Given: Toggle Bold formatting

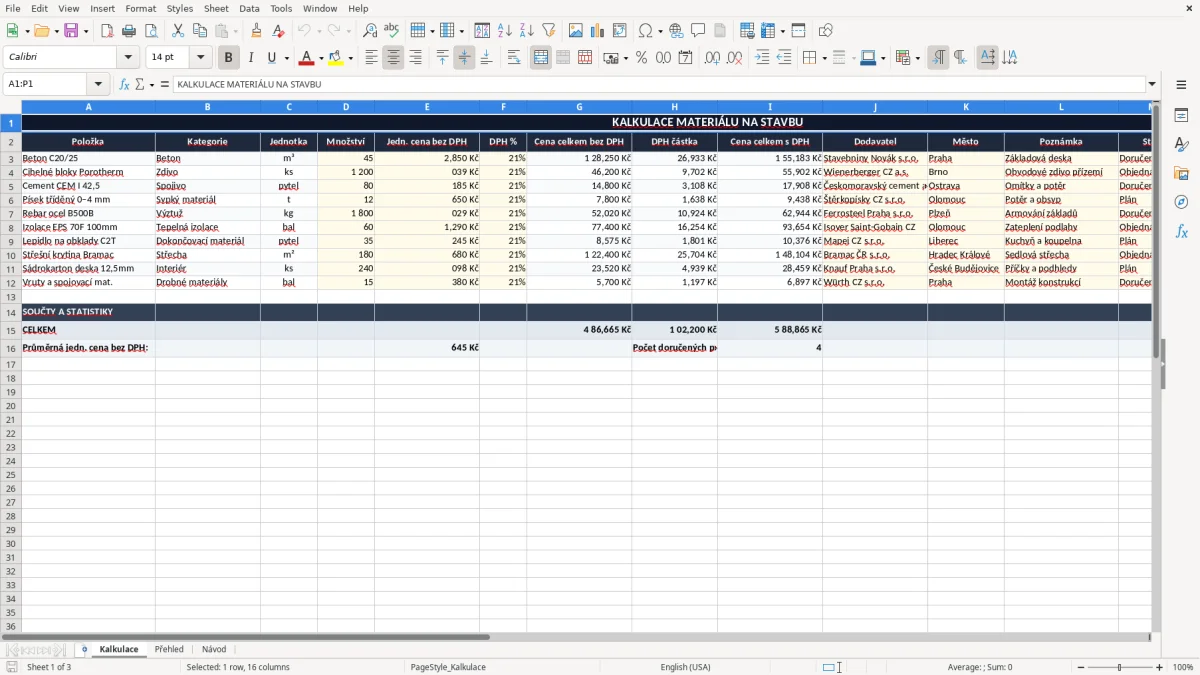Looking at the screenshot, I should point(229,58).
